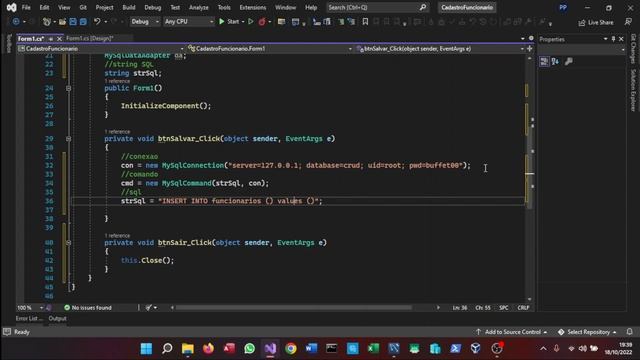Click the New Project toolbar icon
The height and width of the screenshot is (360, 640).
pos(47,22)
